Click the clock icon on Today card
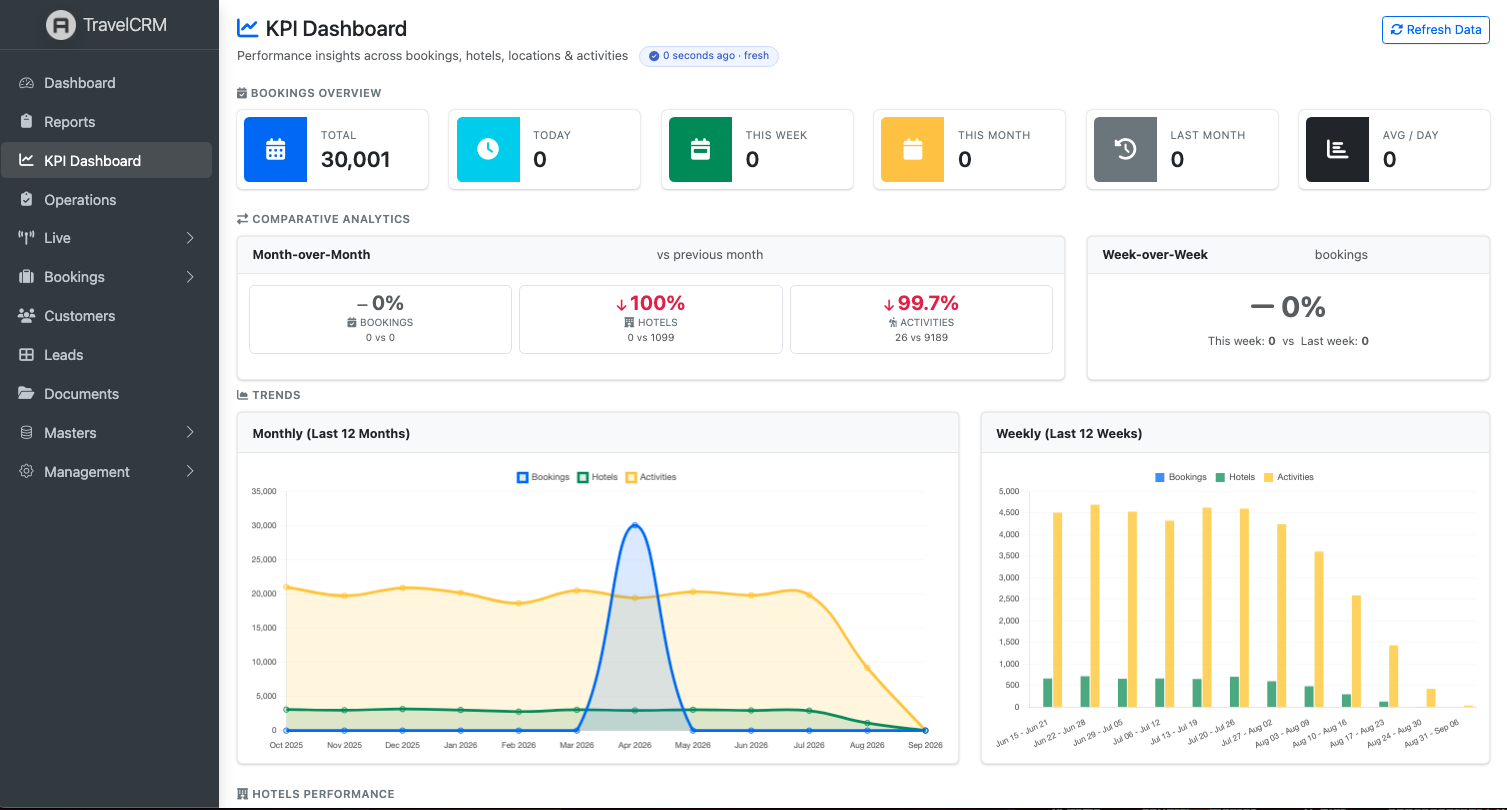Image resolution: width=1507 pixels, height=810 pixels. (x=488, y=149)
